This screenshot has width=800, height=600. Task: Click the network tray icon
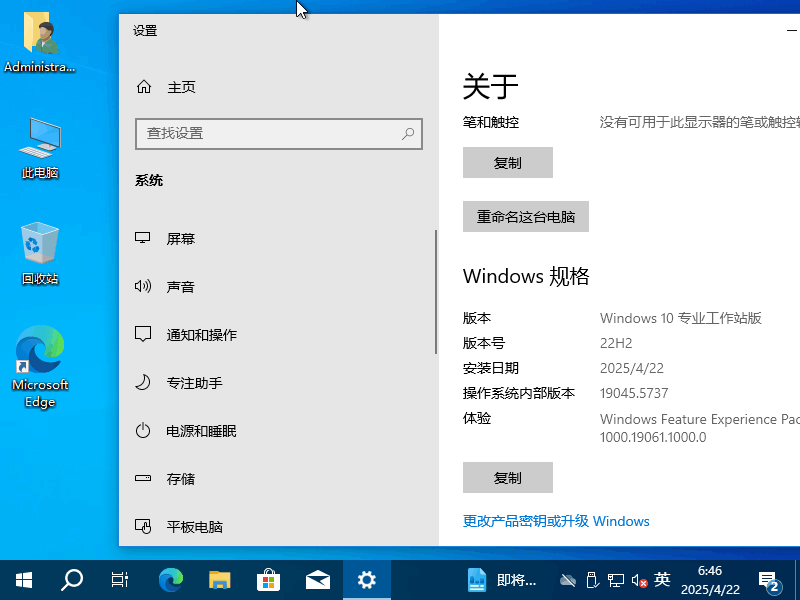pyautogui.click(x=616, y=580)
